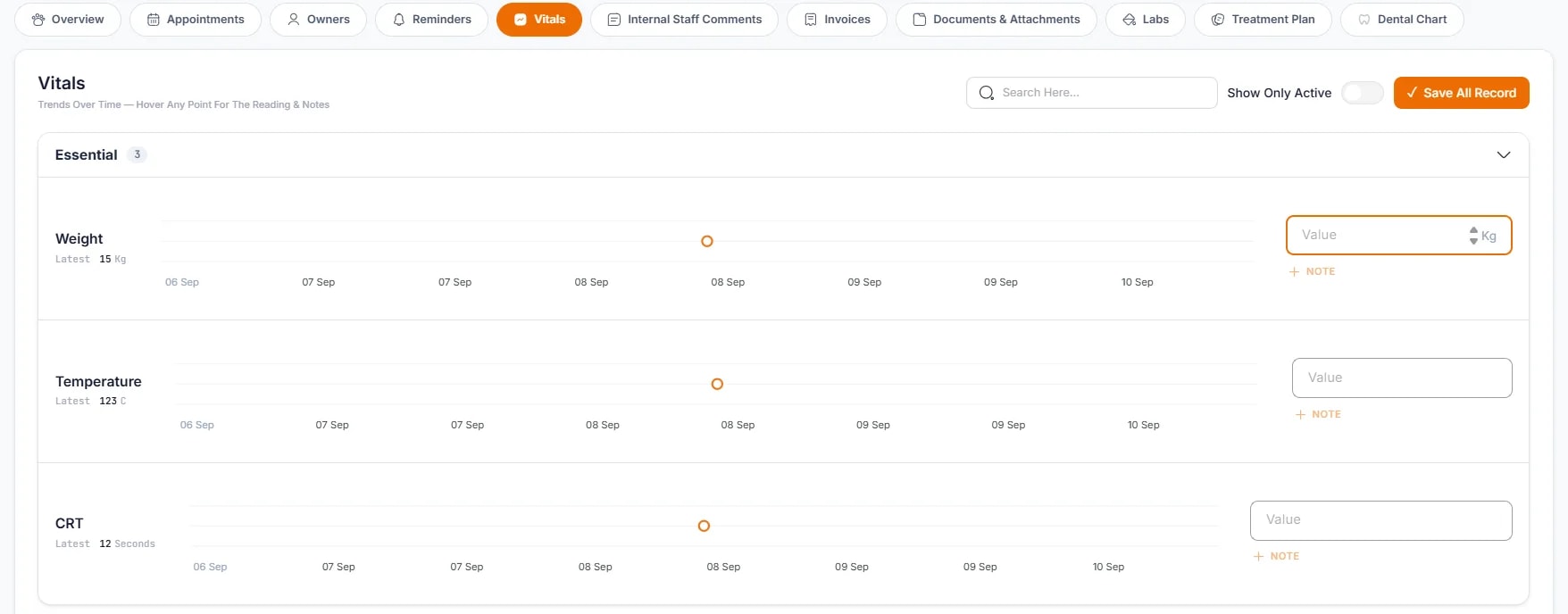Select the Vitals tab

click(539, 20)
